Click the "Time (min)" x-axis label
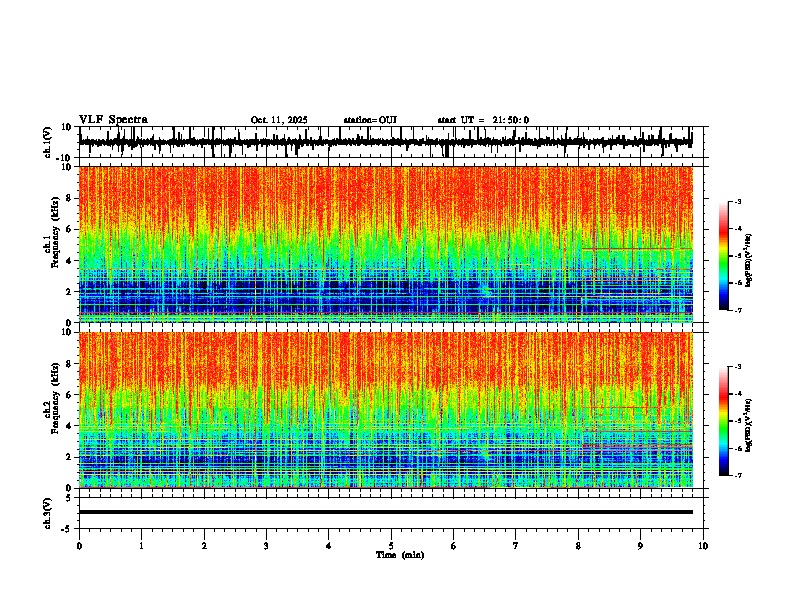Image resolution: width=792 pixels, height=612 pixels. [x=400, y=555]
